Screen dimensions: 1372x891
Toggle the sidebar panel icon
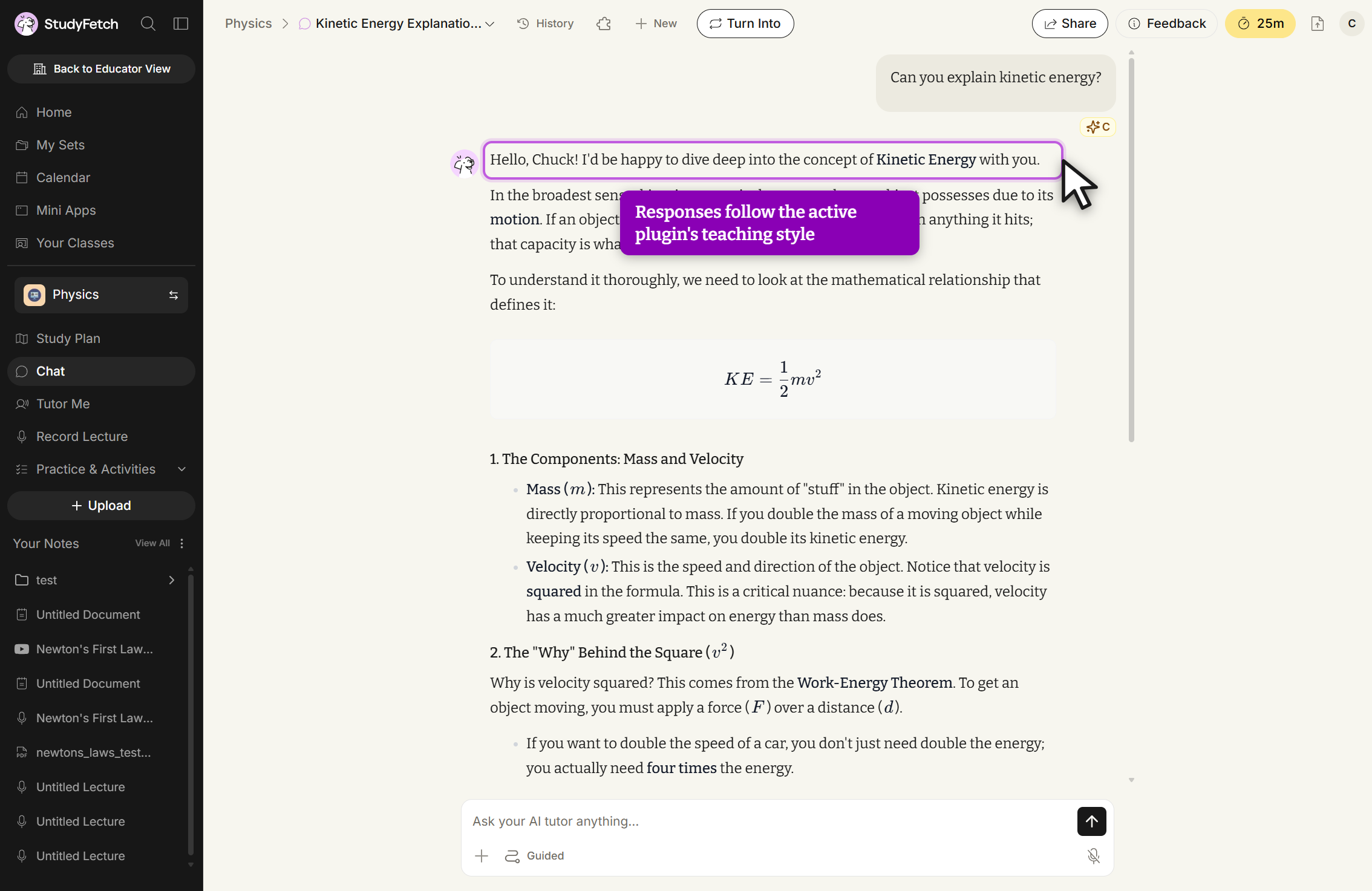181,24
